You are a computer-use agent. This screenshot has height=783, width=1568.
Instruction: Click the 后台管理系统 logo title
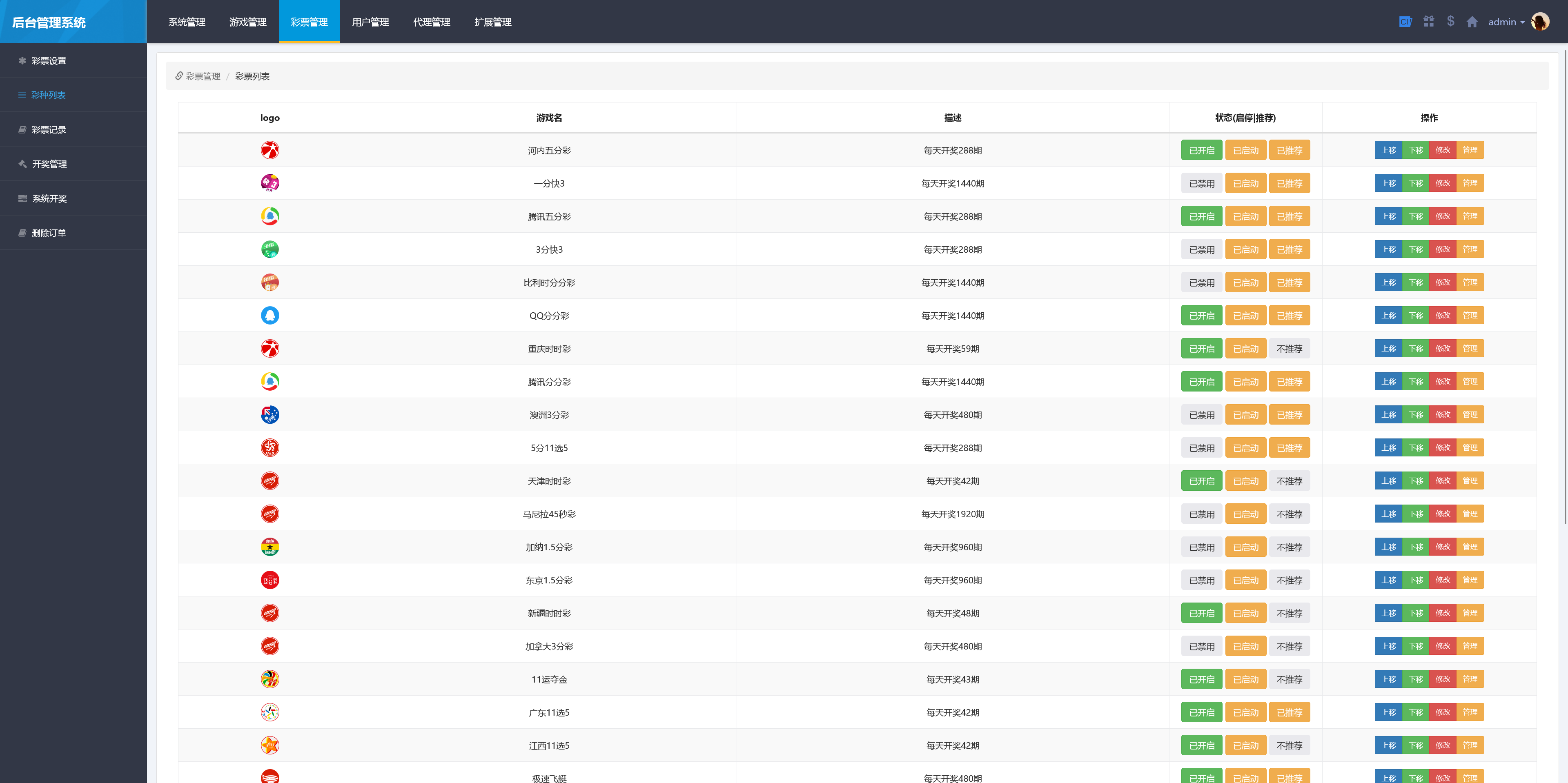tap(49, 22)
